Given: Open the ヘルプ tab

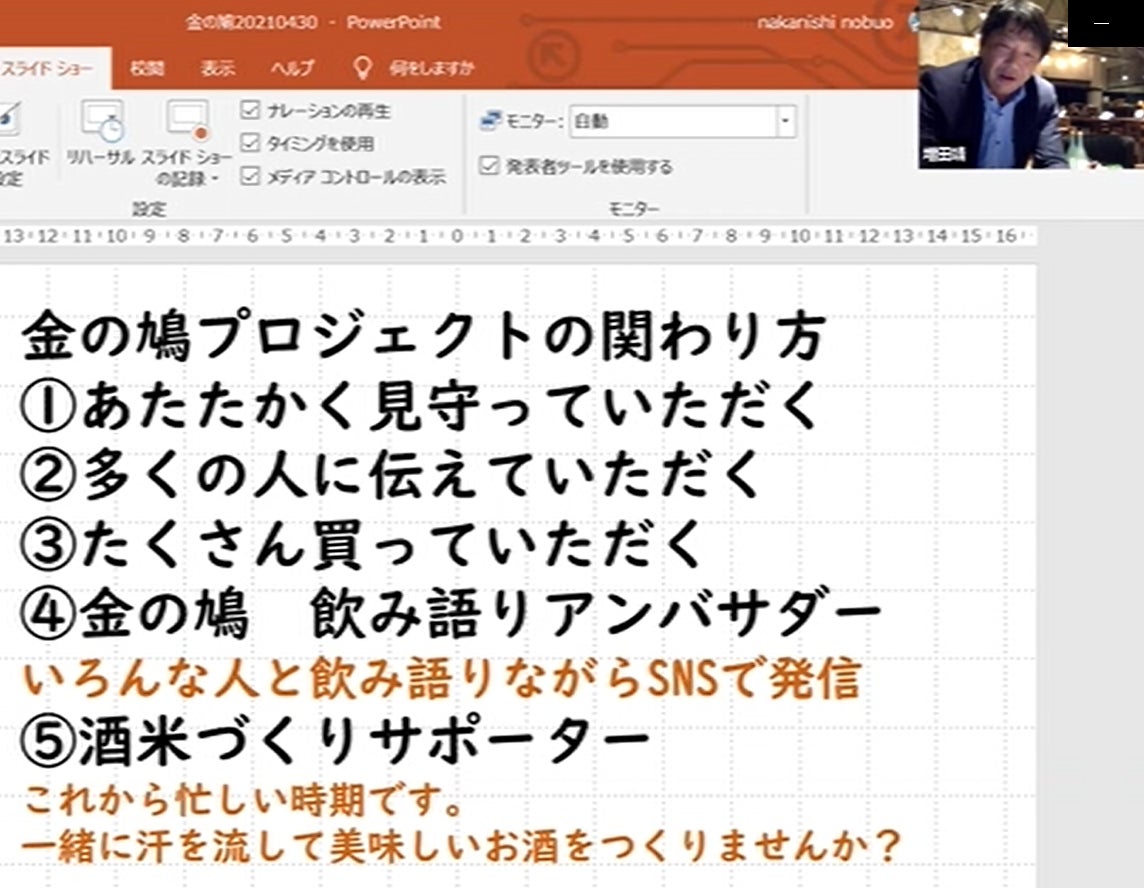Looking at the screenshot, I should [x=291, y=68].
